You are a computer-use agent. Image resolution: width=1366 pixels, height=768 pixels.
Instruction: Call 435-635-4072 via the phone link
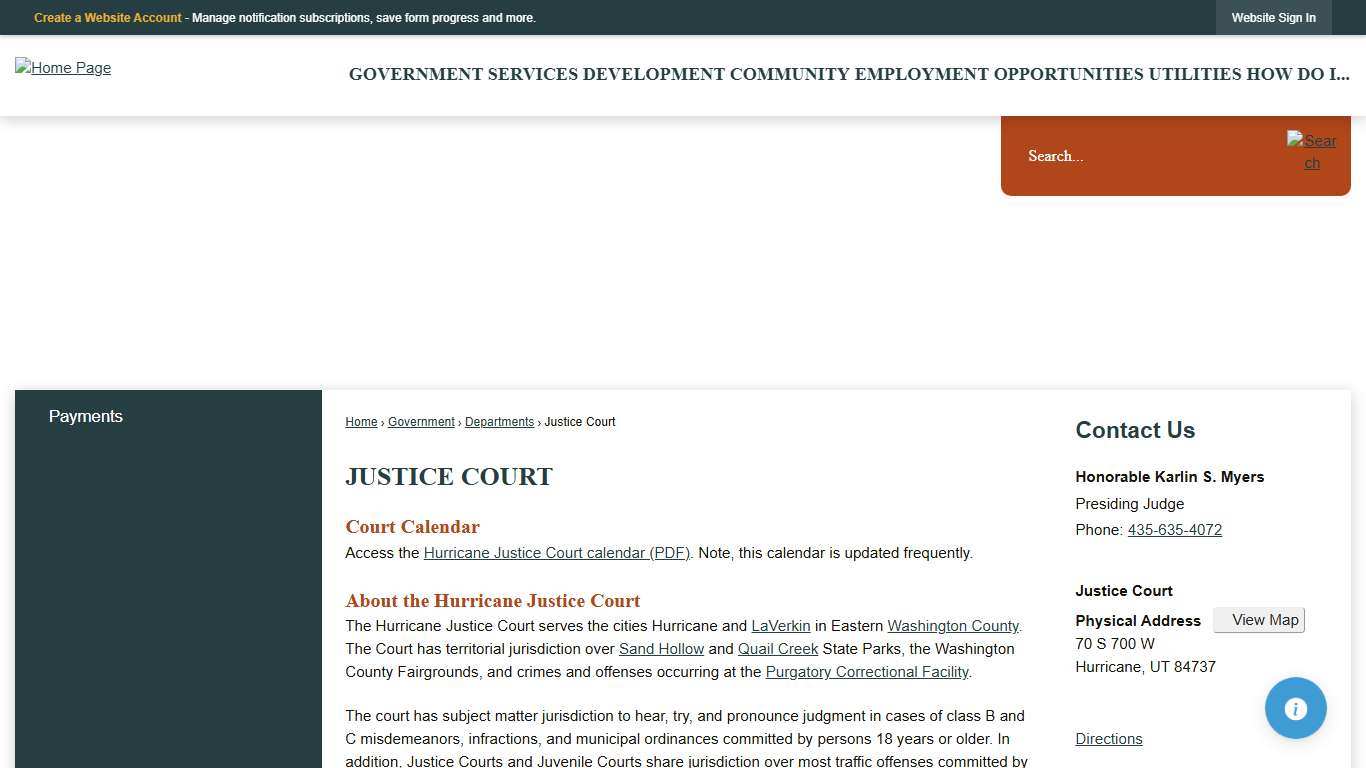point(1174,530)
